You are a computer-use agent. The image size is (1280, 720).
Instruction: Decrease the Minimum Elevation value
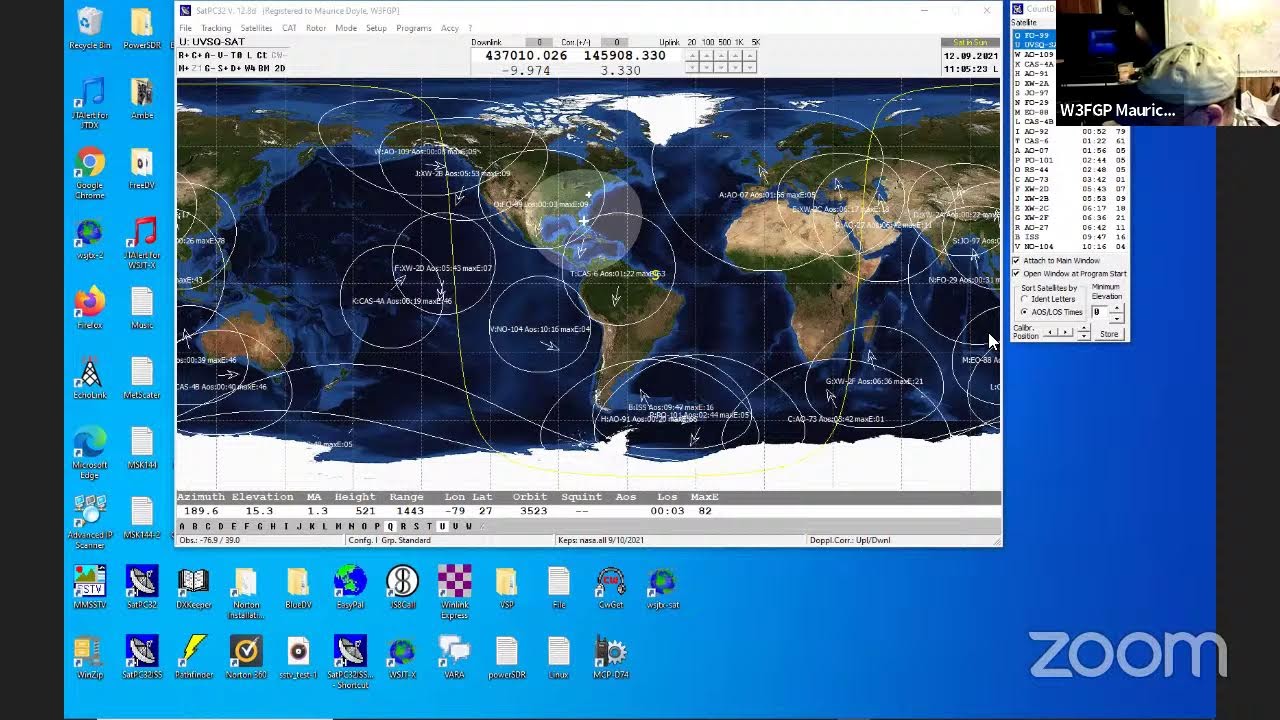coord(1116,317)
